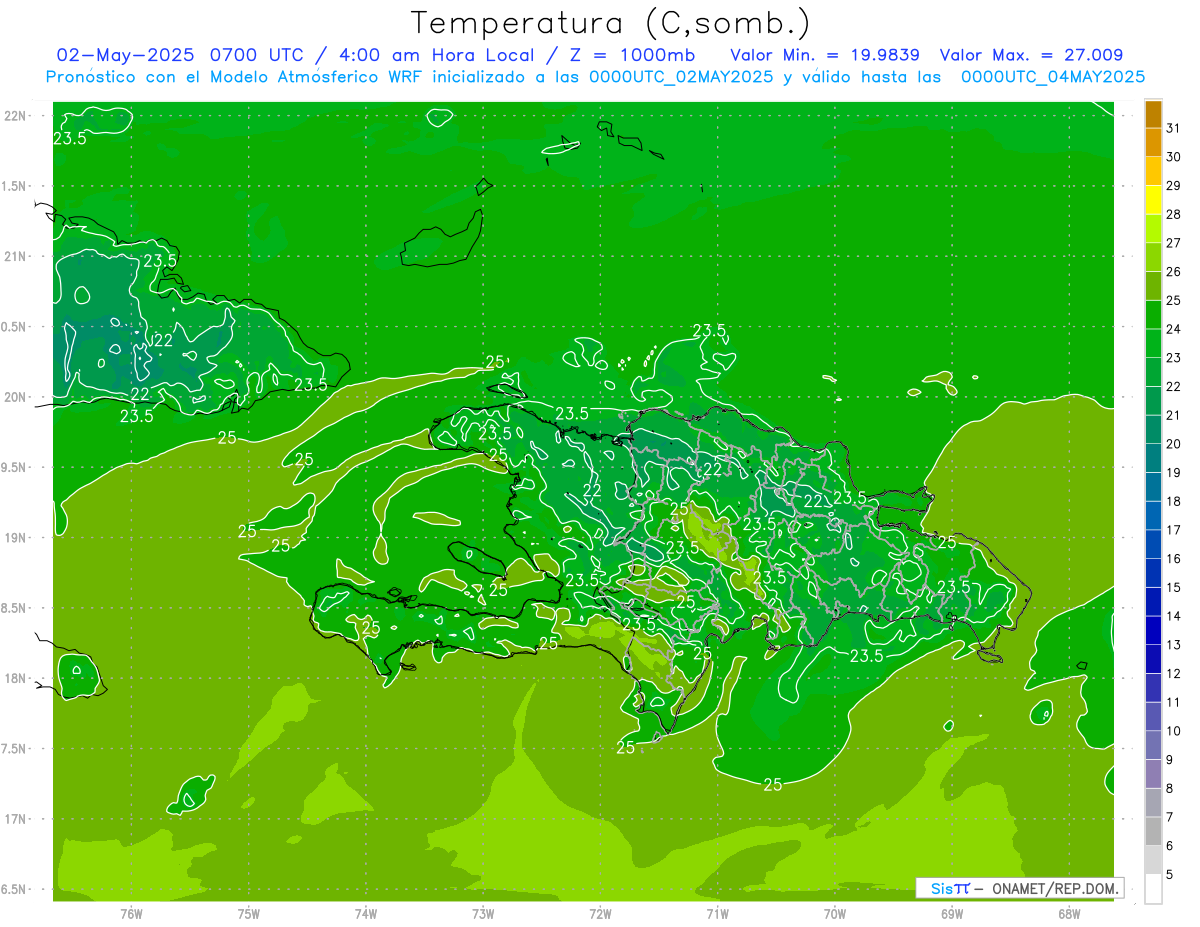Click the dark orange color bar segment above 31
The width and height of the screenshot is (1200, 927).
click(x=1153, y=114)
